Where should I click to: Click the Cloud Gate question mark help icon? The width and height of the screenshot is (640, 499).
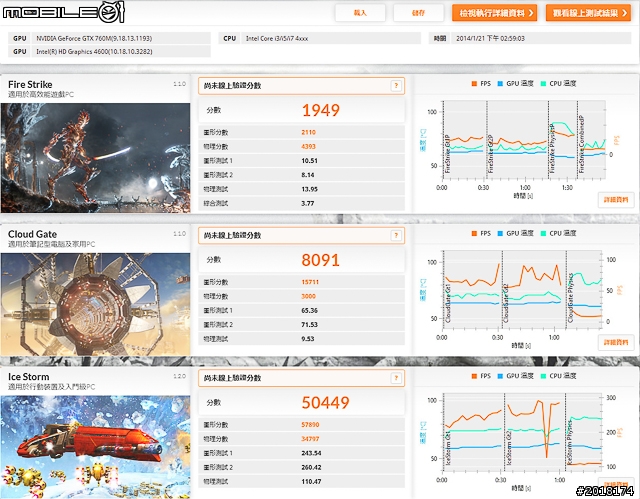point(396,235)
